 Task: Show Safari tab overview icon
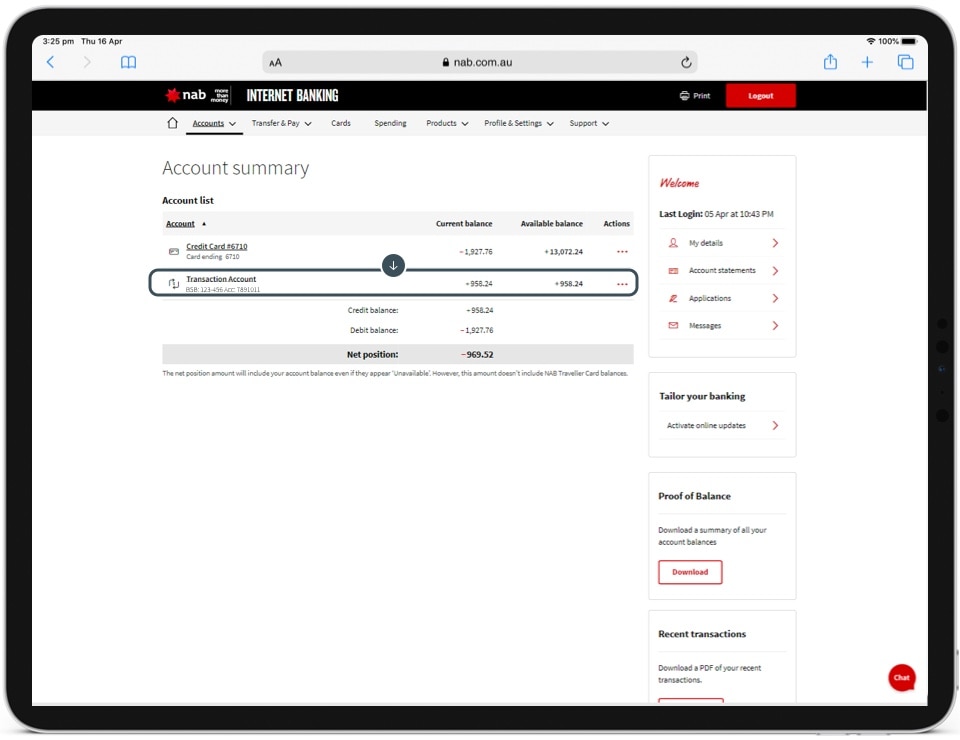pyautogui.click(x=905, y=62)
